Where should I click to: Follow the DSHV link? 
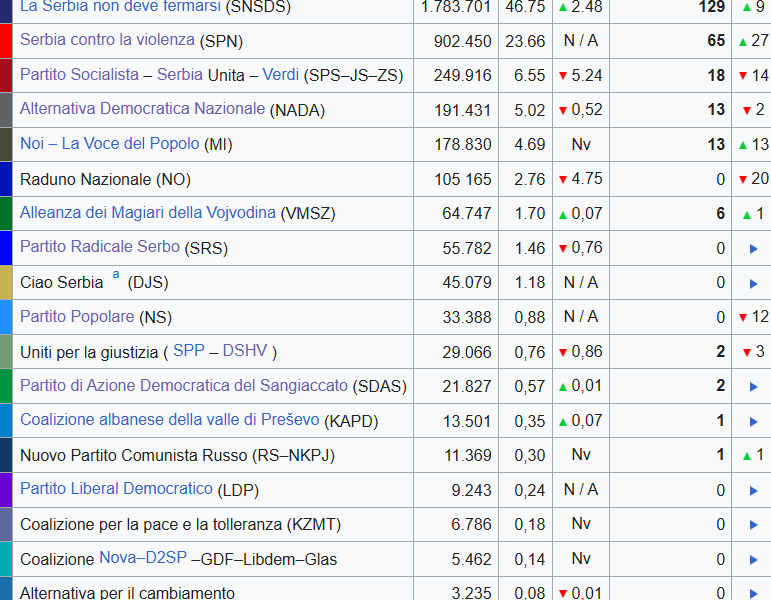click(246, 350)
